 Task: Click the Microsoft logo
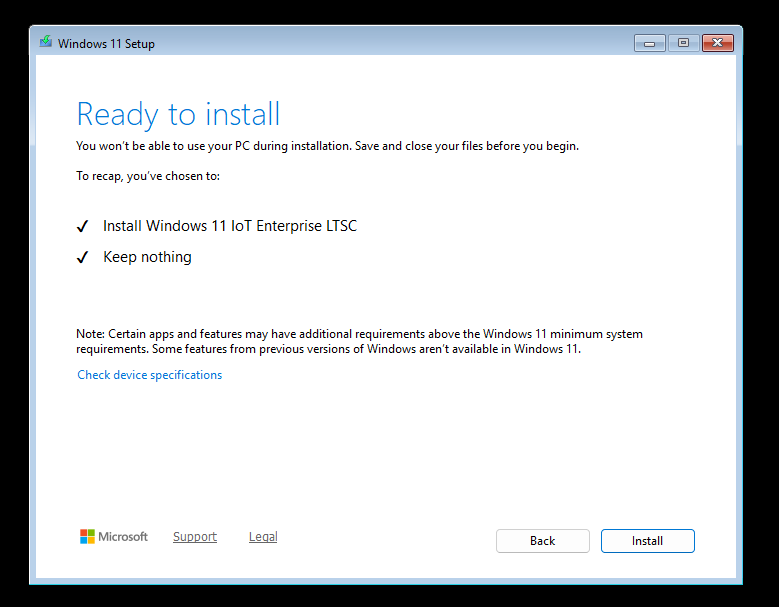[x=114, y=536]
